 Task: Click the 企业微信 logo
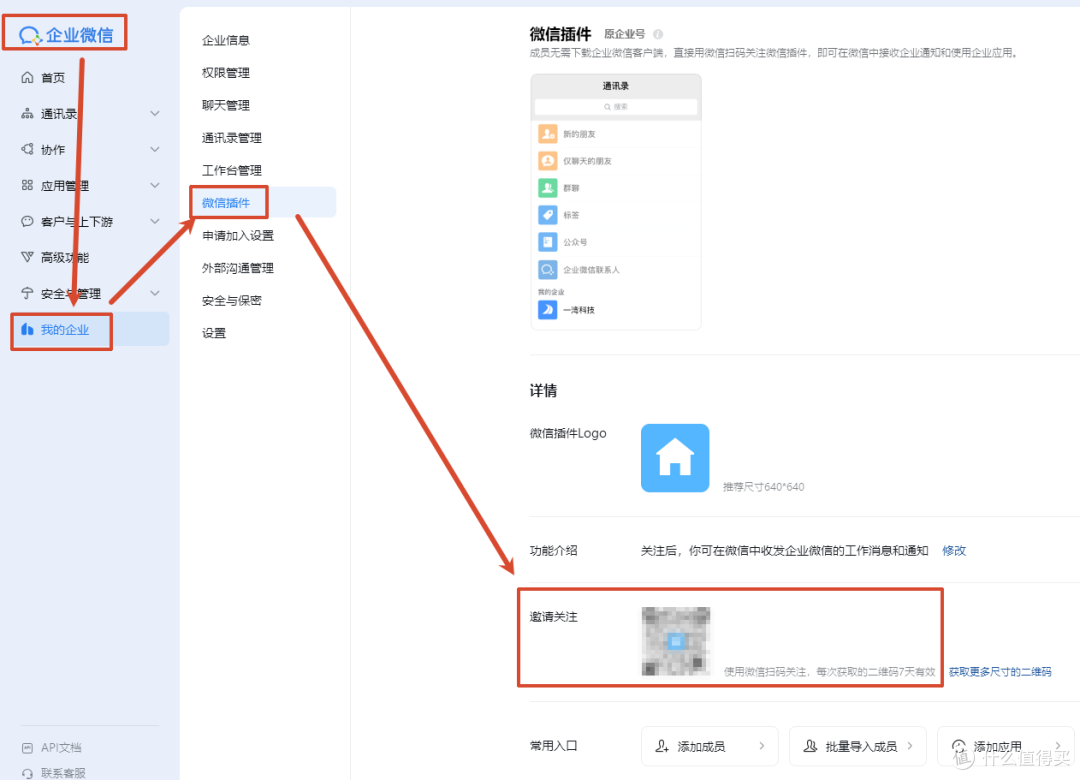coord(65,34)
